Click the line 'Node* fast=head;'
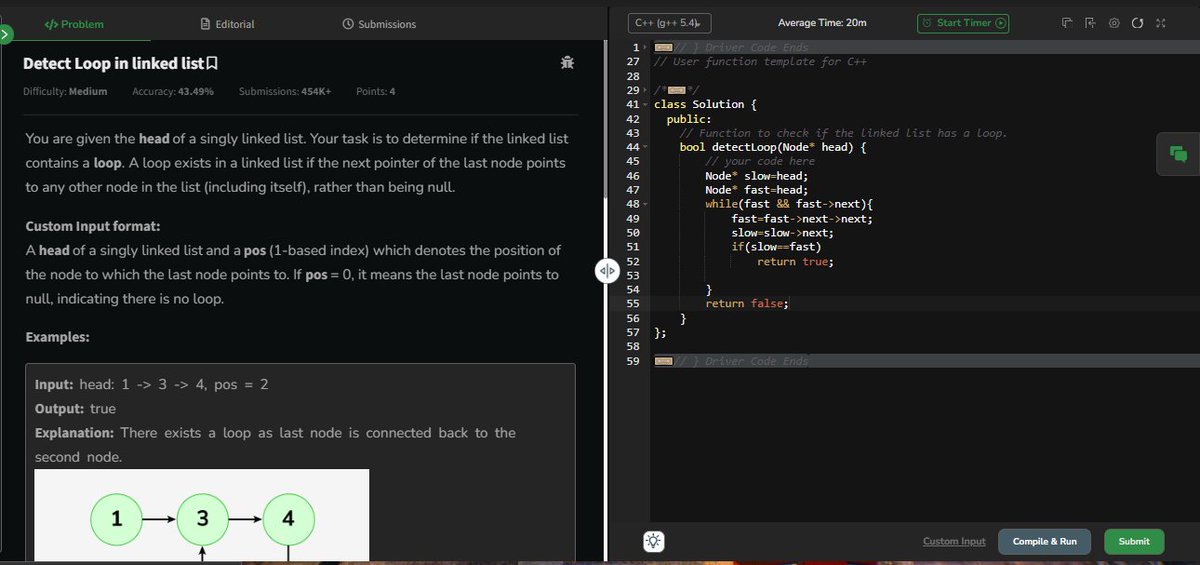The image size is (1200, 565). click(x=755, y=190)
